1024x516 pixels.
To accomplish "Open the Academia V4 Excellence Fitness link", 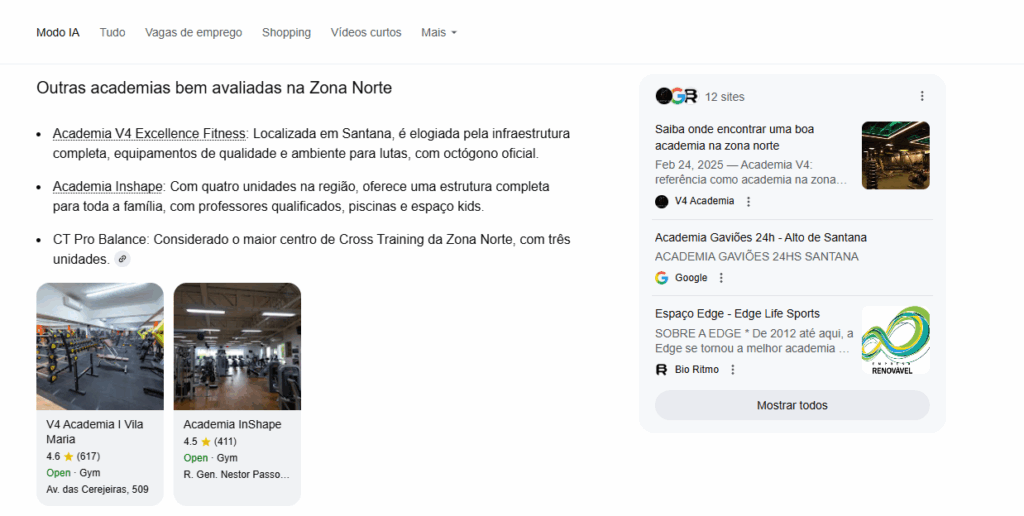I will [x=149, y=134].
